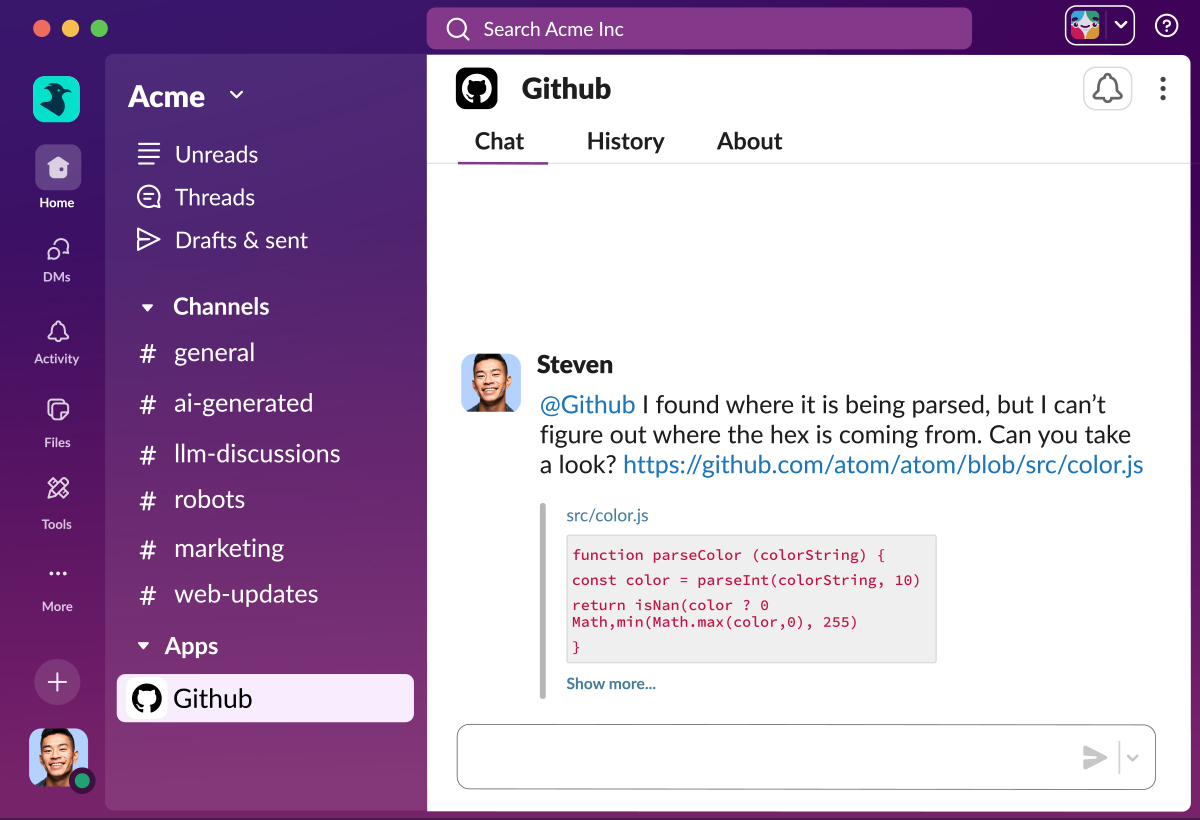Collapse the Channels section

(x=148, y=308)
